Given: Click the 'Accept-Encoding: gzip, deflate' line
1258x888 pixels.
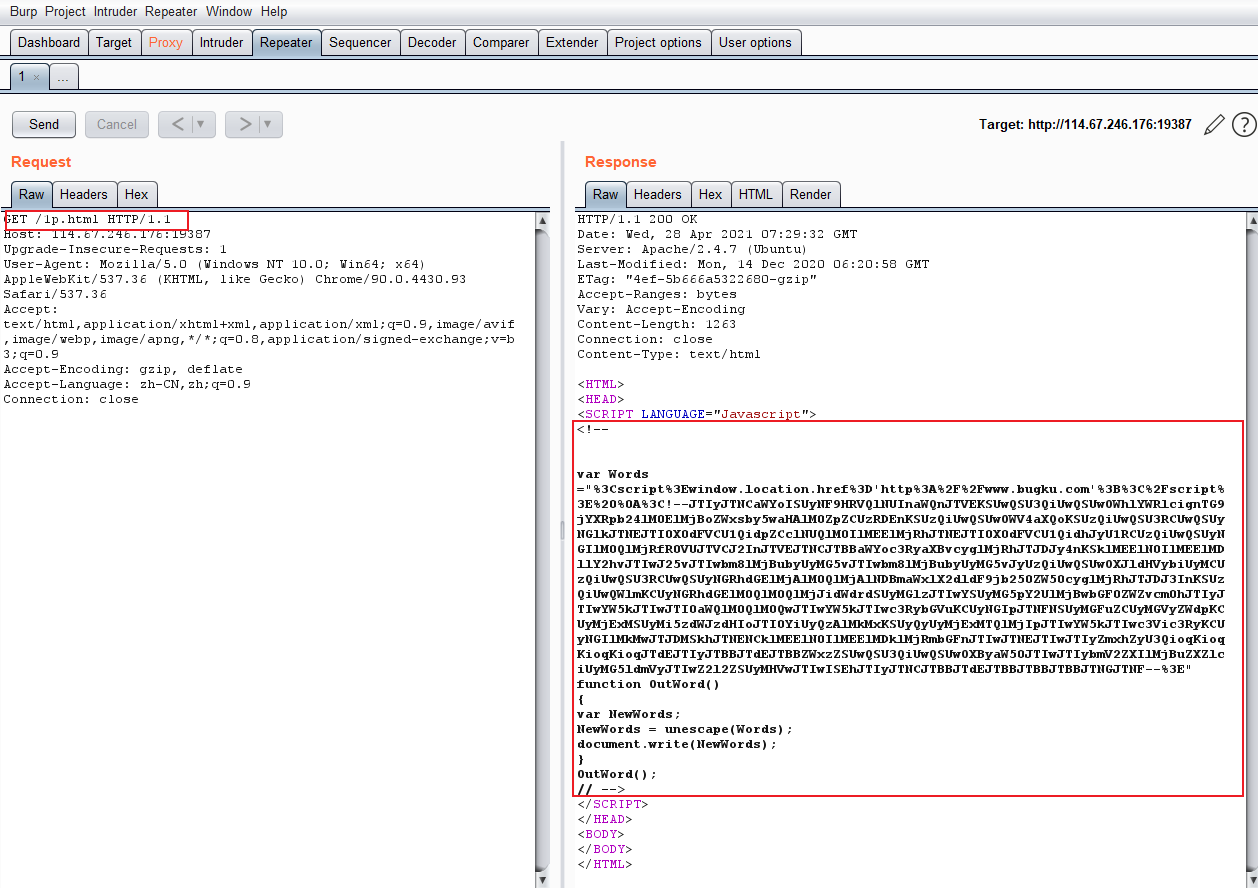Looking at the screenshot, I should tap(123, 369).
